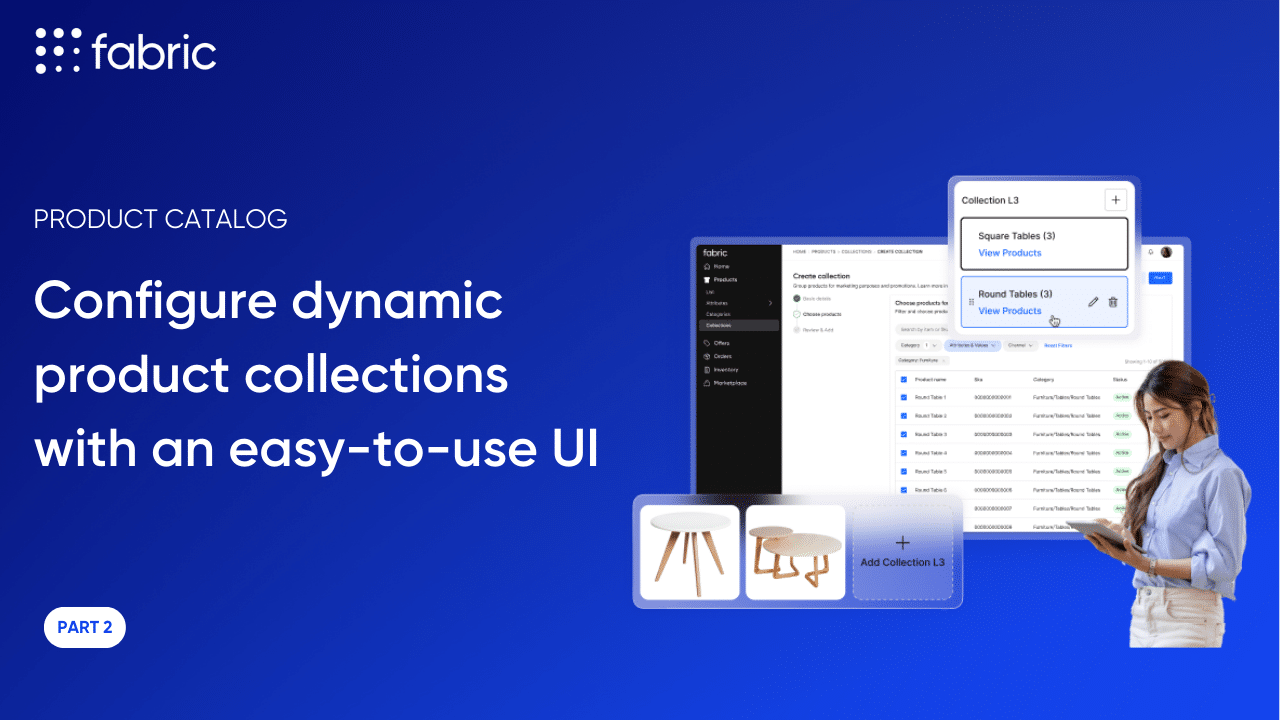Screen dimensions: 1280x720
Task: Click the Reset Filters link
Action: 1057,345
